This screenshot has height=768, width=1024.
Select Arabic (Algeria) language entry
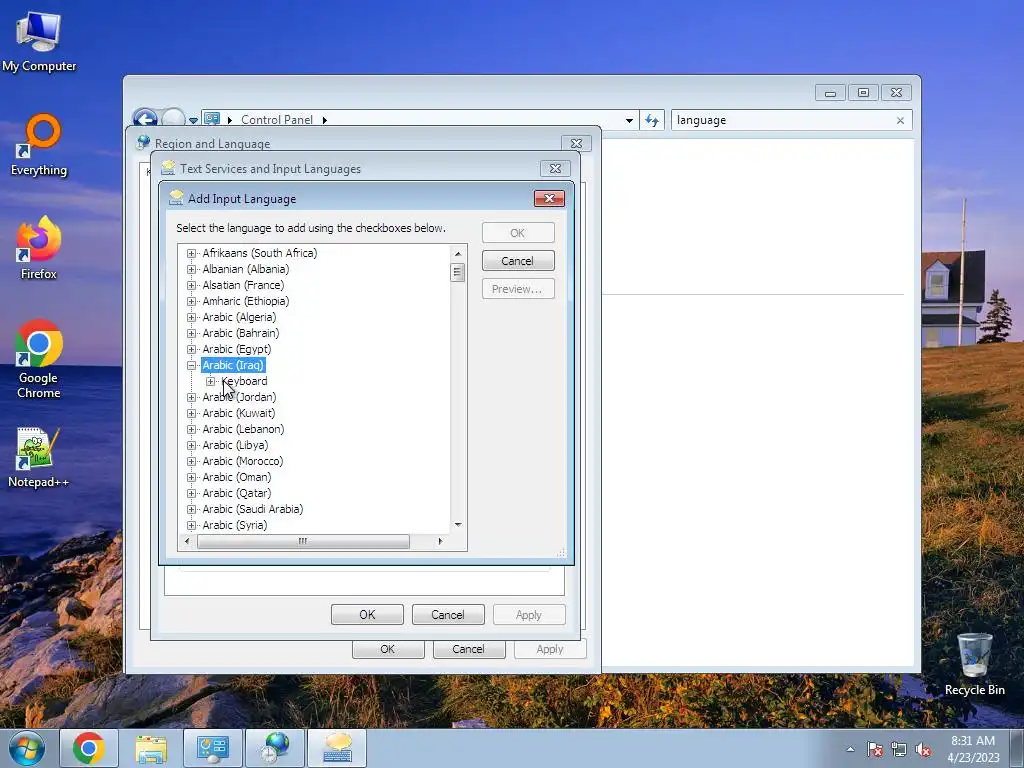point(239,317)
